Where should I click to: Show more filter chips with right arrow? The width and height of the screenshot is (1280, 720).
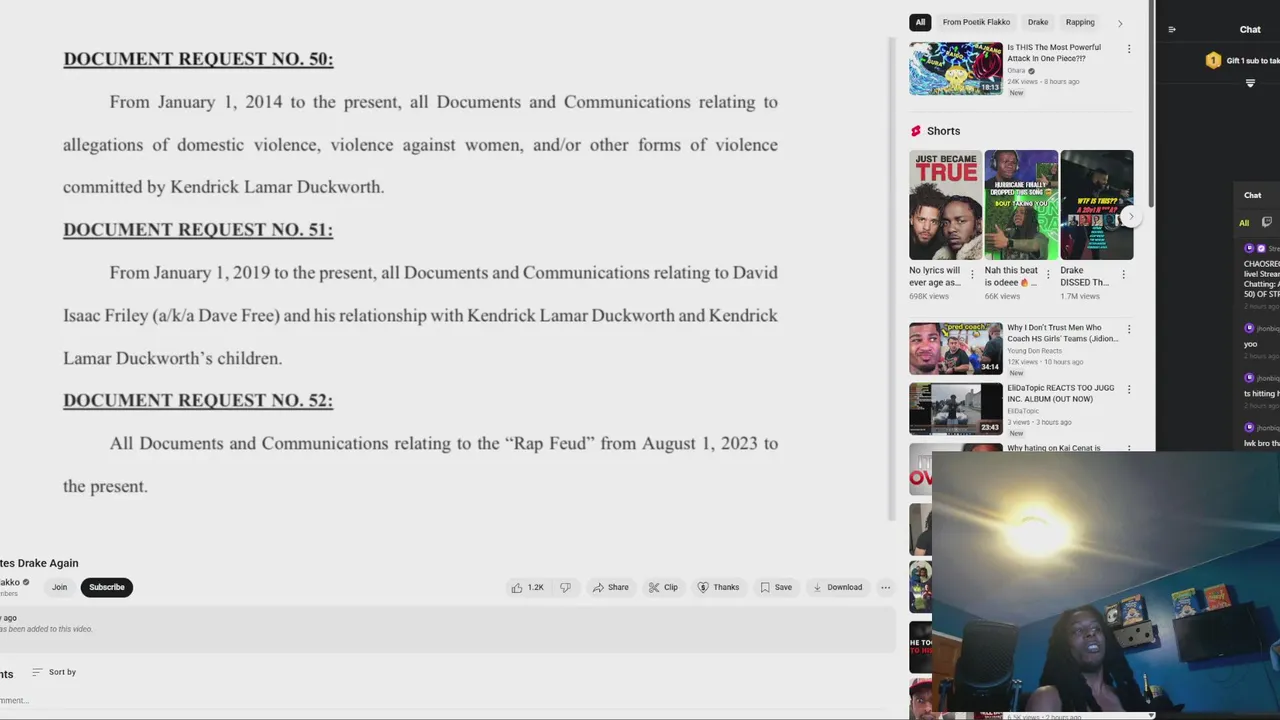1120,22
